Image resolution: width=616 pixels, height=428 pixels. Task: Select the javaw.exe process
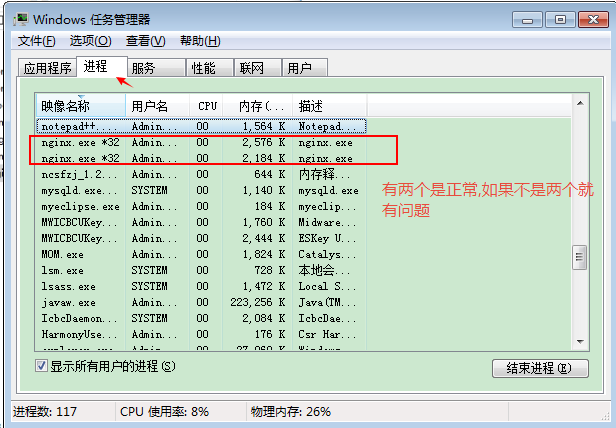click(201, 302)
